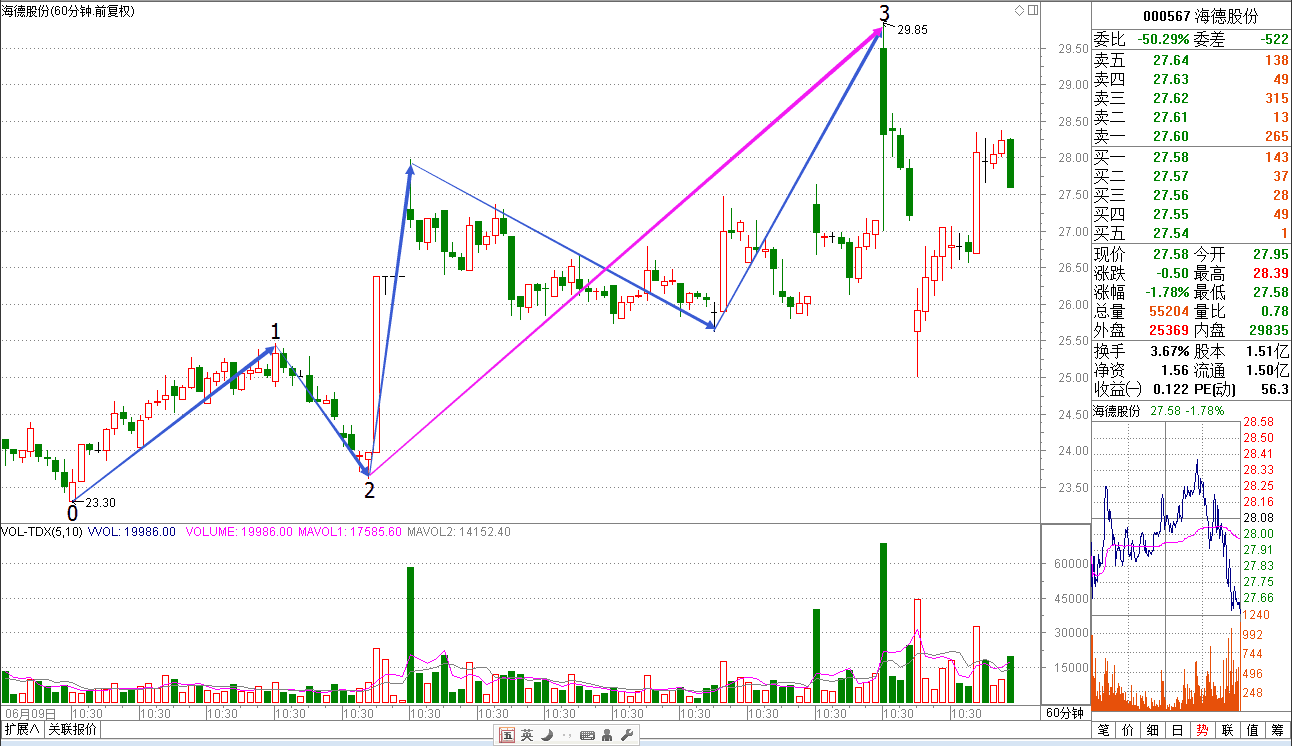The image size is (1292, 746).
Task: Click the 'VOLUME: 19986.00' indicator value
Action: tap(237, 532)
